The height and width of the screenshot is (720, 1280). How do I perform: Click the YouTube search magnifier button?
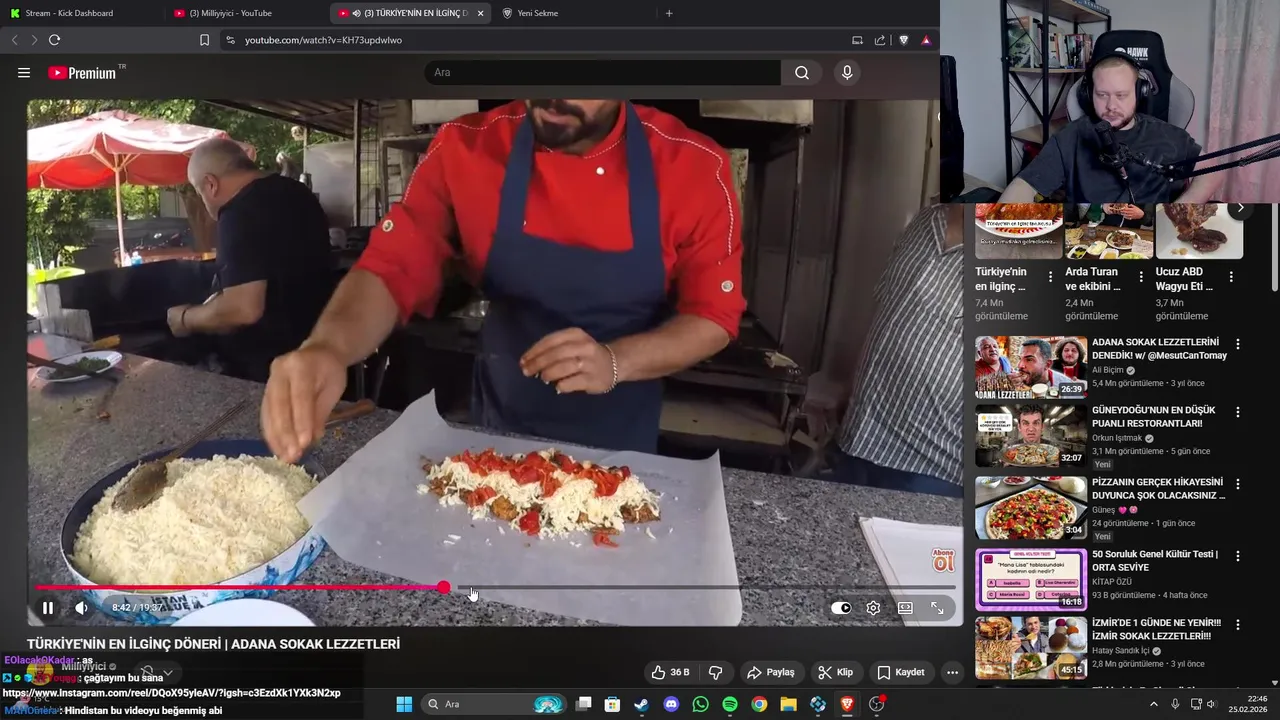coord(802,73)
